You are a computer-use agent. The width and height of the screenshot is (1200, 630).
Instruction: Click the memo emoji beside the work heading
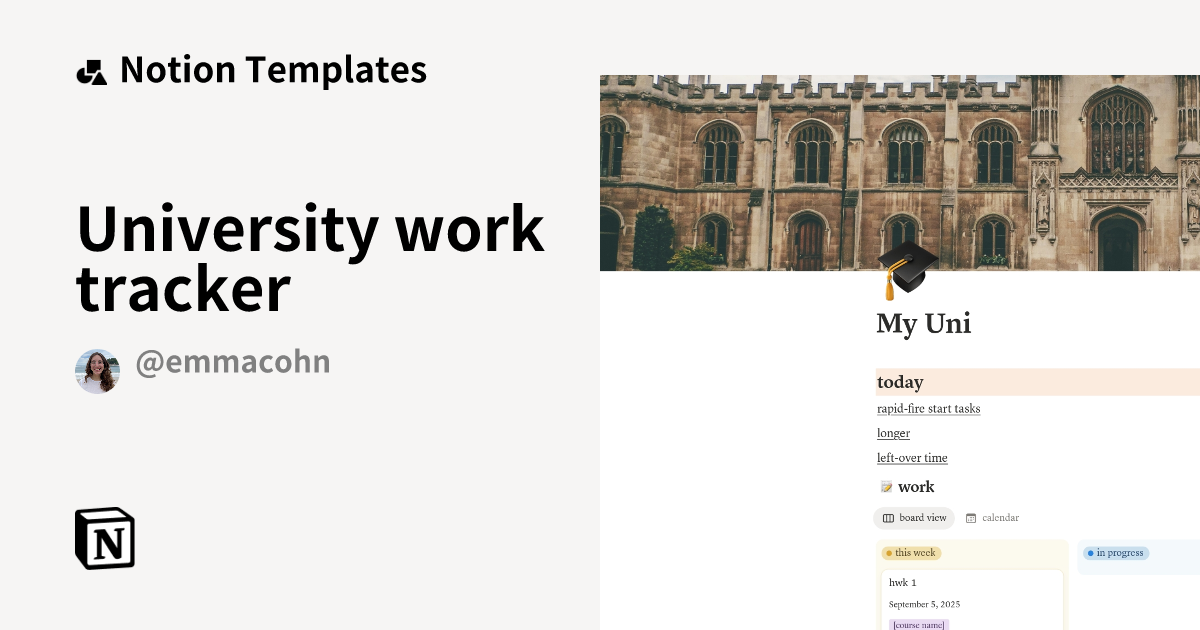tap(885, 487)
